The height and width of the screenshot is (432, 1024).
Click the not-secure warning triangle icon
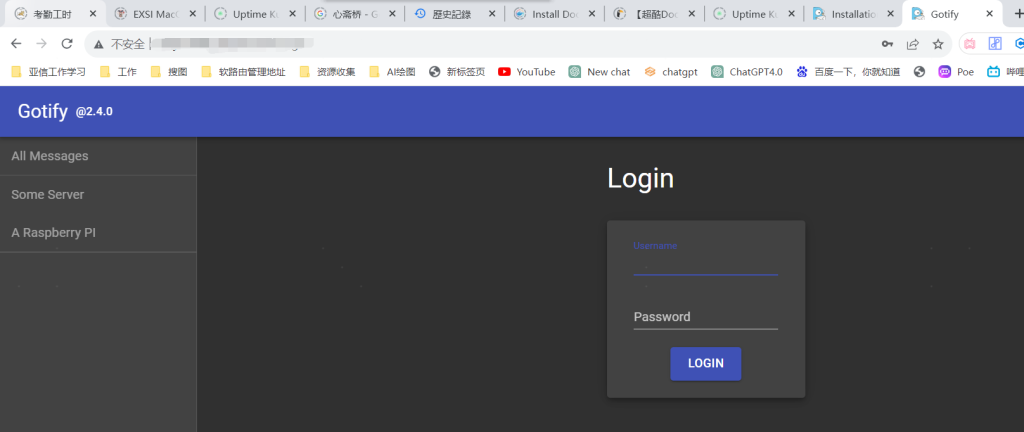click(x=99, y=44)
